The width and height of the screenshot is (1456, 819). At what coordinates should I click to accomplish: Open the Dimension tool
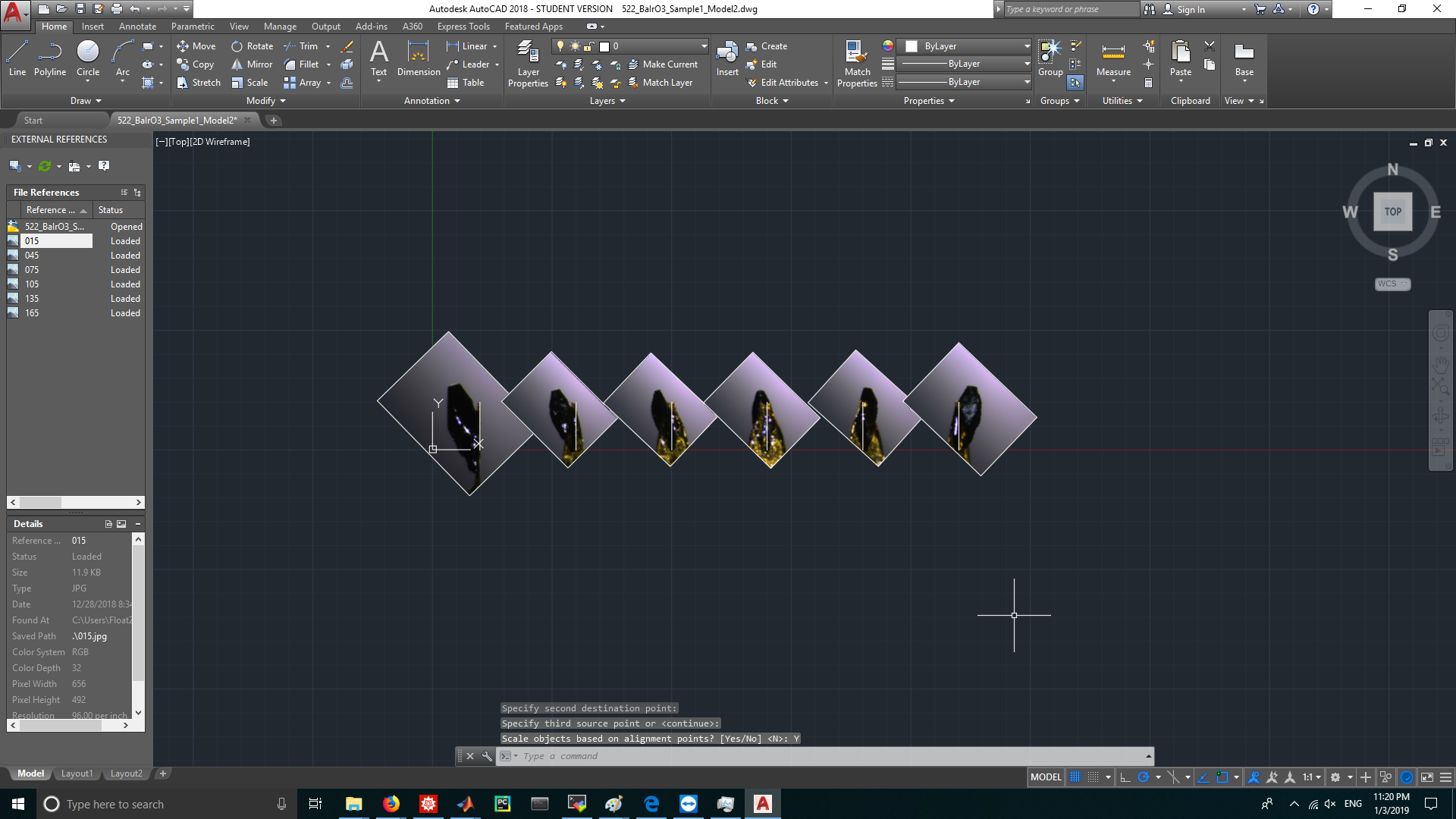419,59
